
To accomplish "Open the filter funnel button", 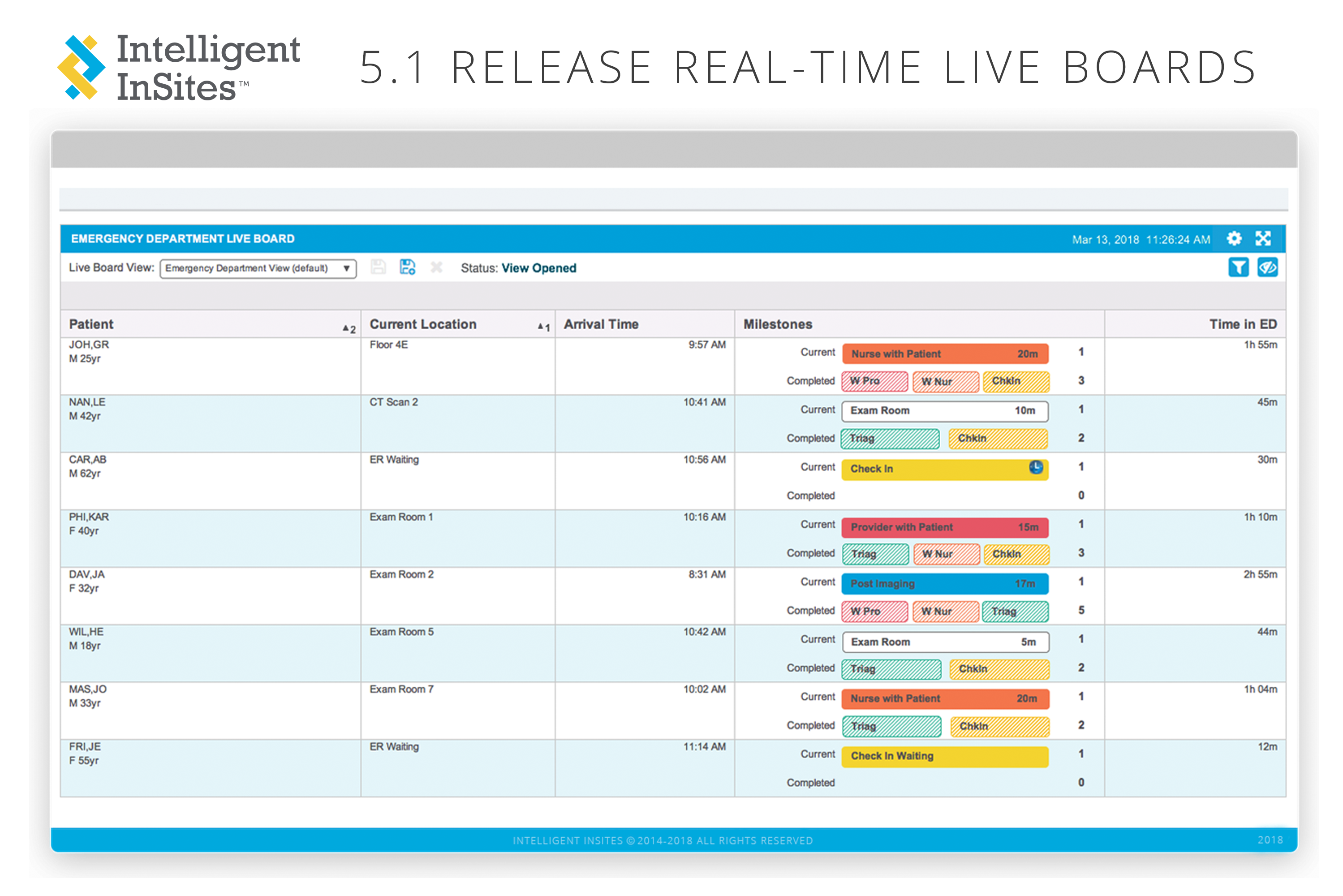I will (x=1239, y=267).
